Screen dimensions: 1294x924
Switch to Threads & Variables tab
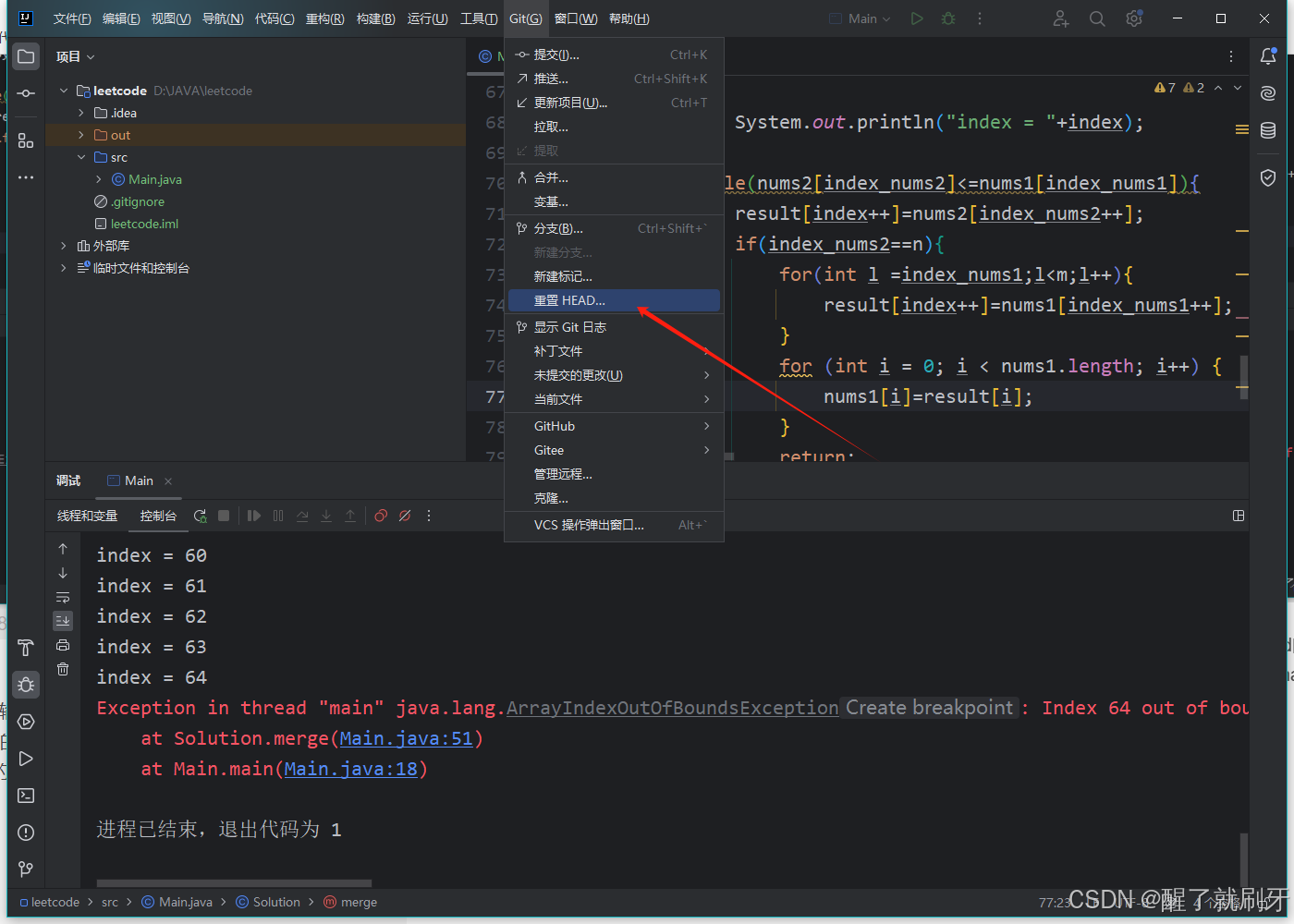point(88,516)
